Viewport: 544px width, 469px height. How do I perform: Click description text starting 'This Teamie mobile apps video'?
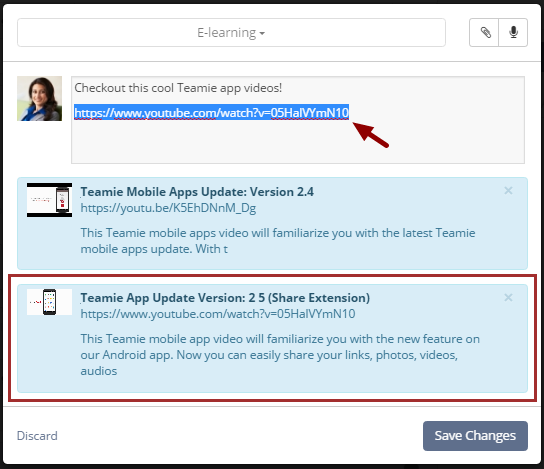278,241
